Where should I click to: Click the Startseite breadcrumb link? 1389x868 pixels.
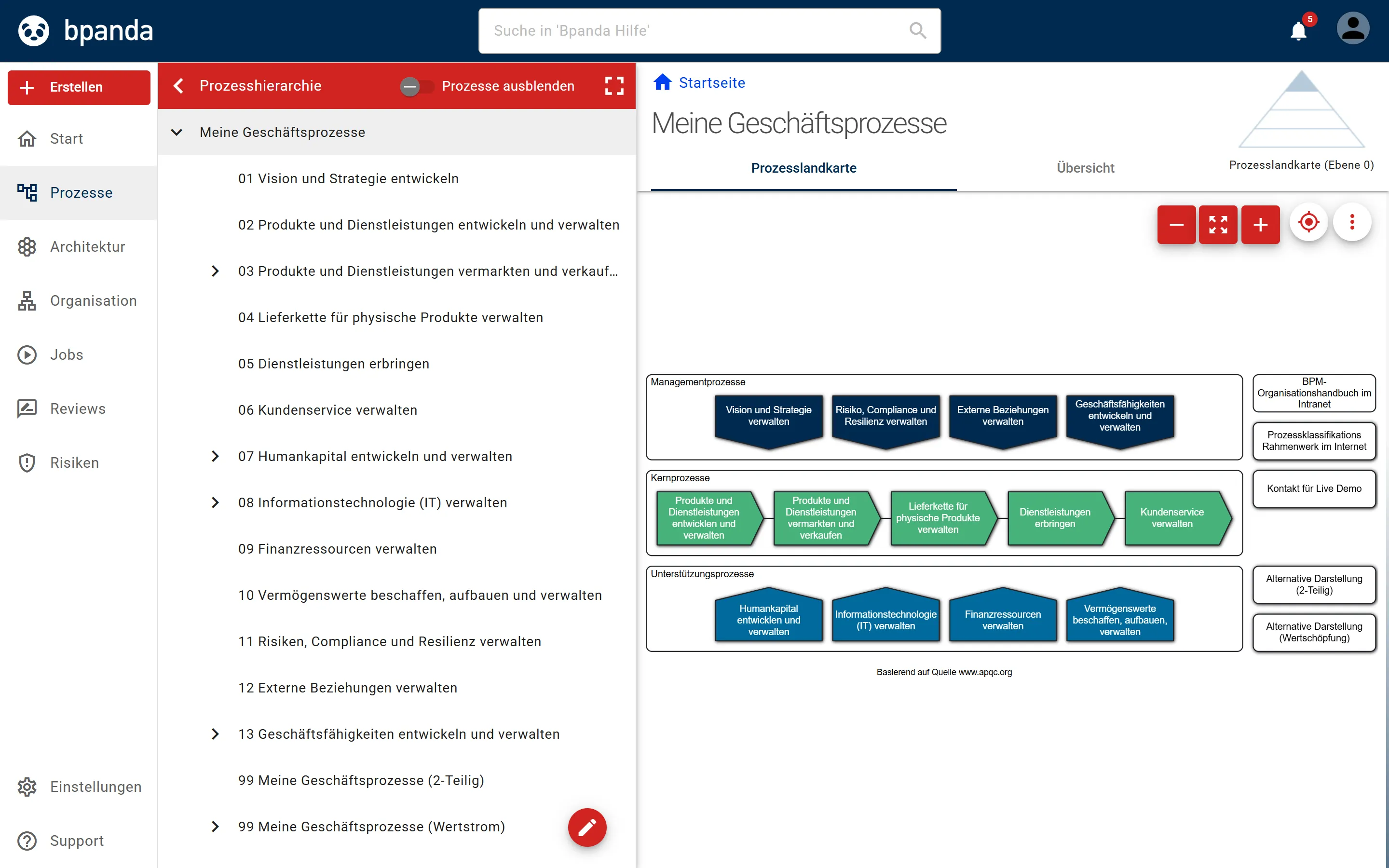[x=712, y=82]
